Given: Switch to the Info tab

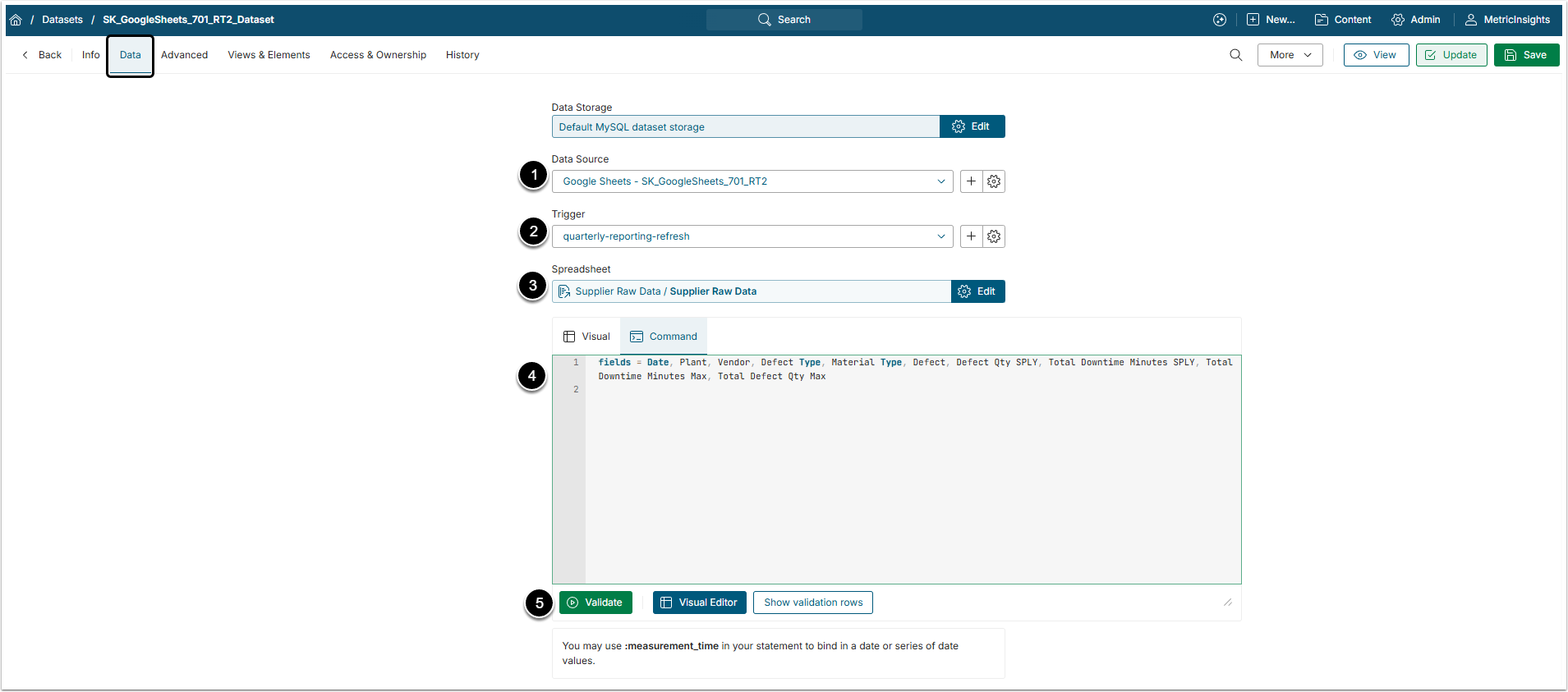Looking at the screenshot, I should (90, 55).
